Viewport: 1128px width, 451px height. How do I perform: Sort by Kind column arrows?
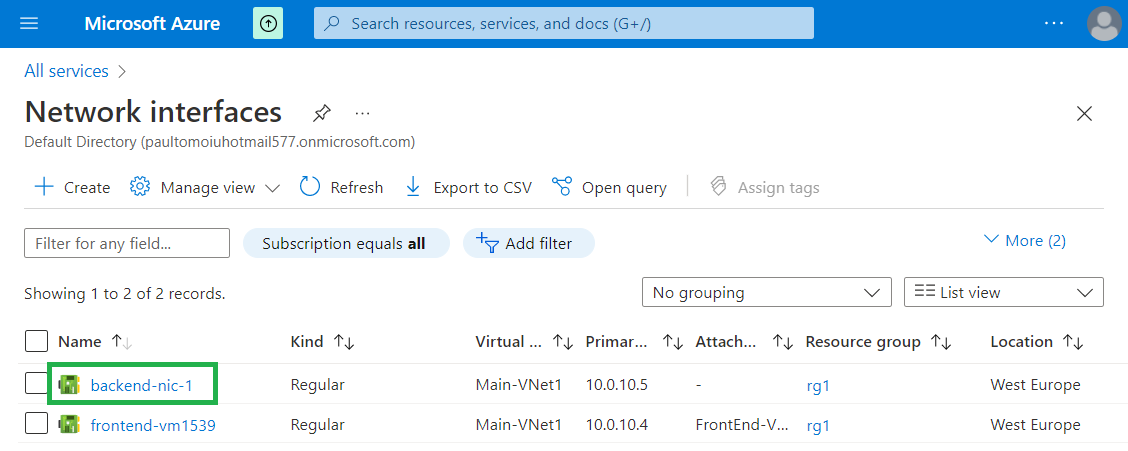(344, 342)
